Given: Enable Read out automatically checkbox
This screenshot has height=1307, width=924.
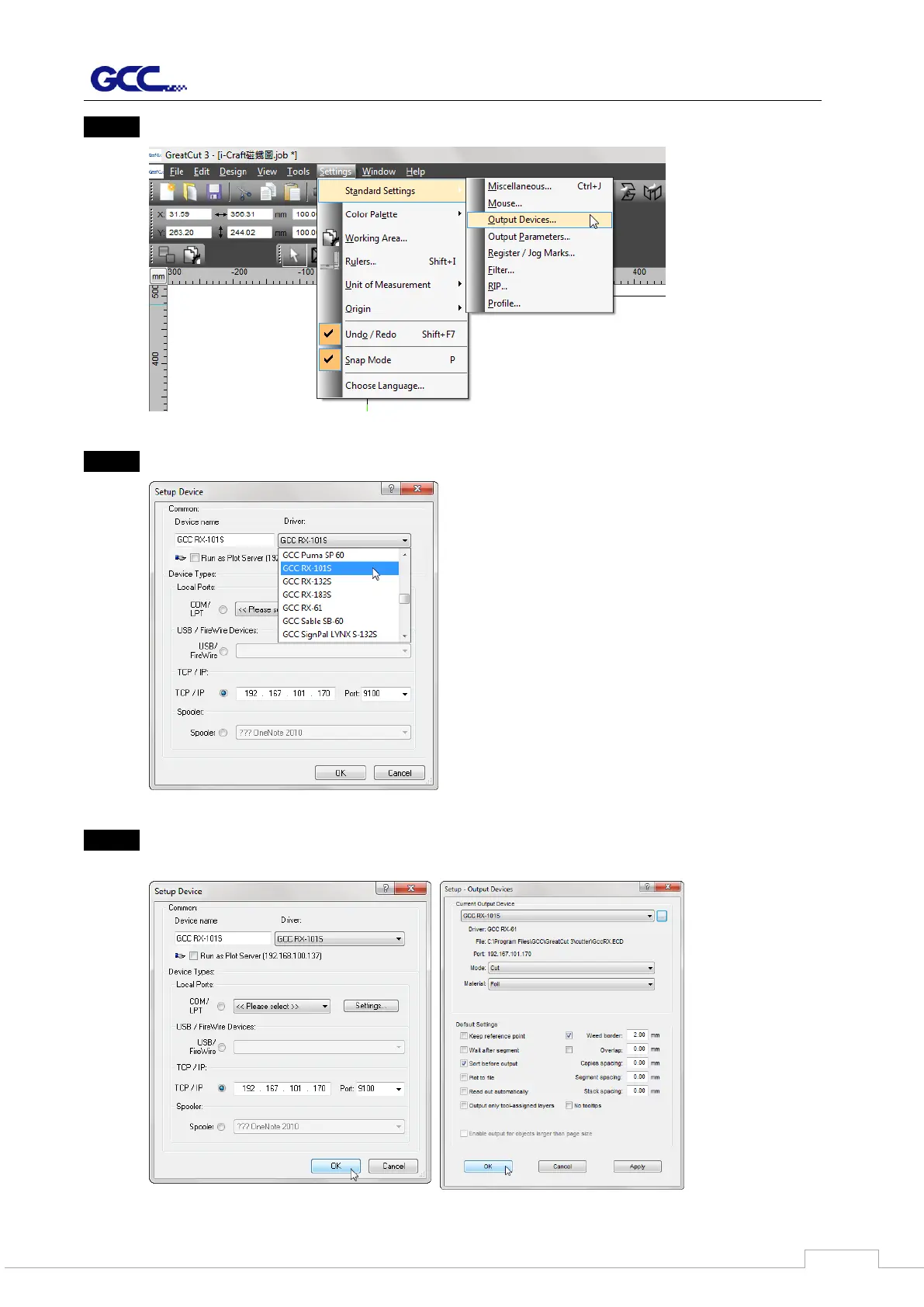Looking at the screenshot, I should click(464, 1091).
